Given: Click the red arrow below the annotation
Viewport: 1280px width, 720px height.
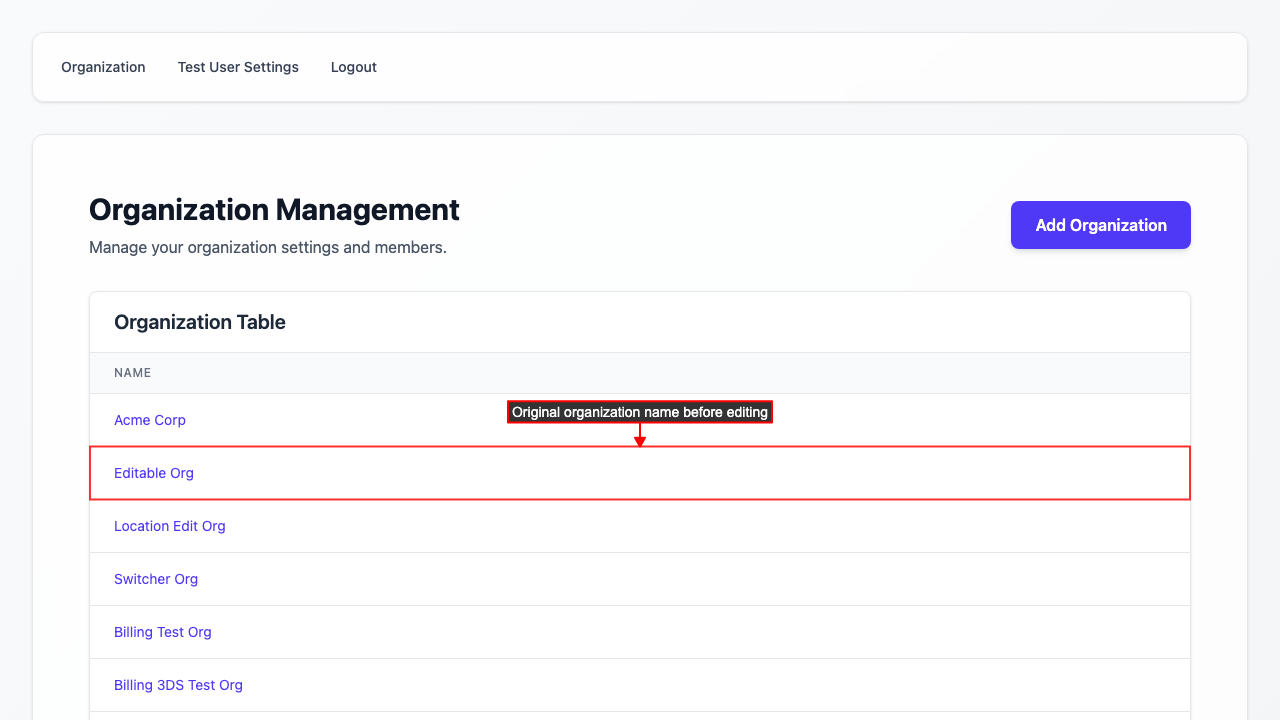Looking at the screenshot, I should (640, 437).
